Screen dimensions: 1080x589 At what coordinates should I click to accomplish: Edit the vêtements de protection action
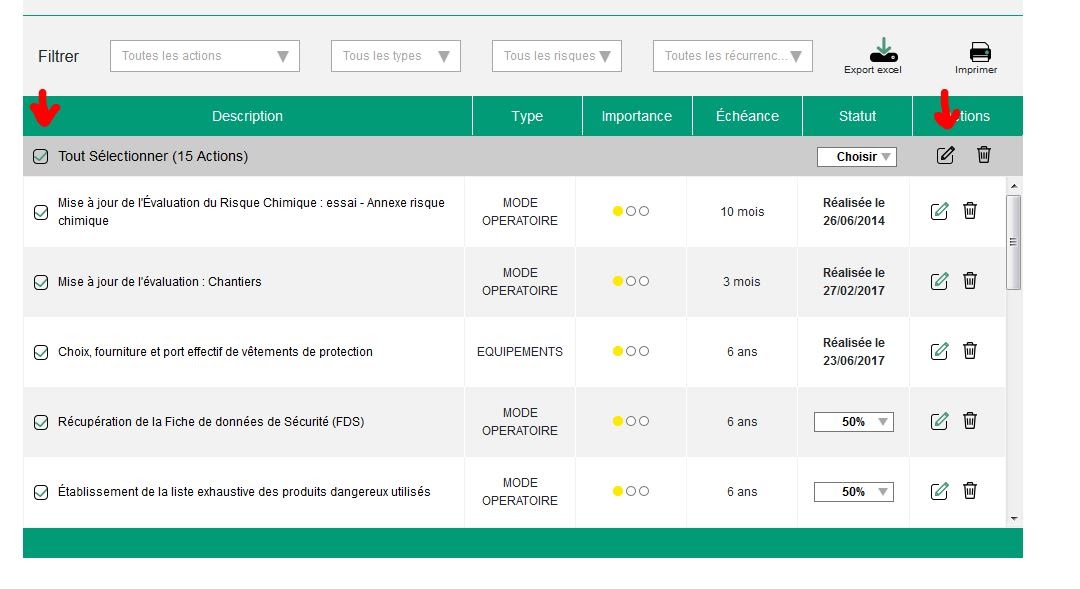[939, 351]
